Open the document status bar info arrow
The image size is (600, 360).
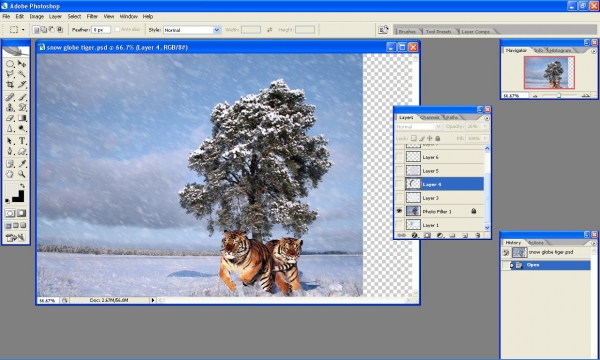[153, 300]
